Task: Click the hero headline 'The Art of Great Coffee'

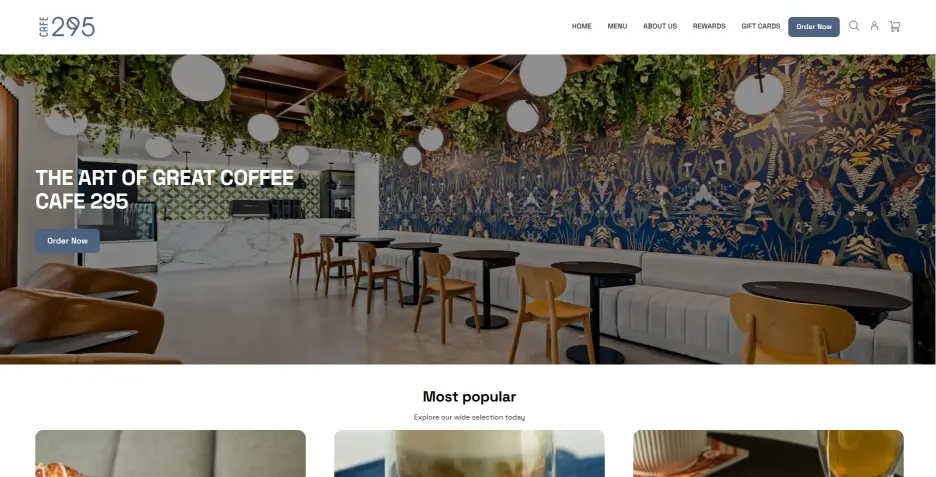Action: [165, 178]
